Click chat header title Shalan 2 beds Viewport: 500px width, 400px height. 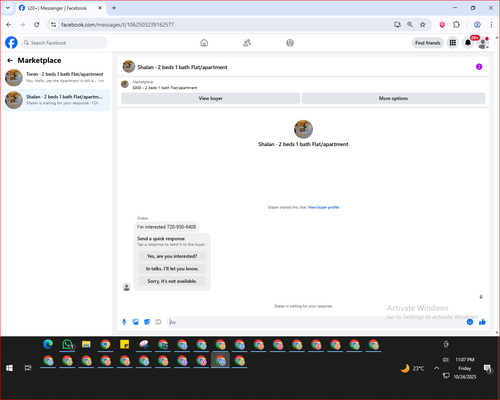coord(182,67)
